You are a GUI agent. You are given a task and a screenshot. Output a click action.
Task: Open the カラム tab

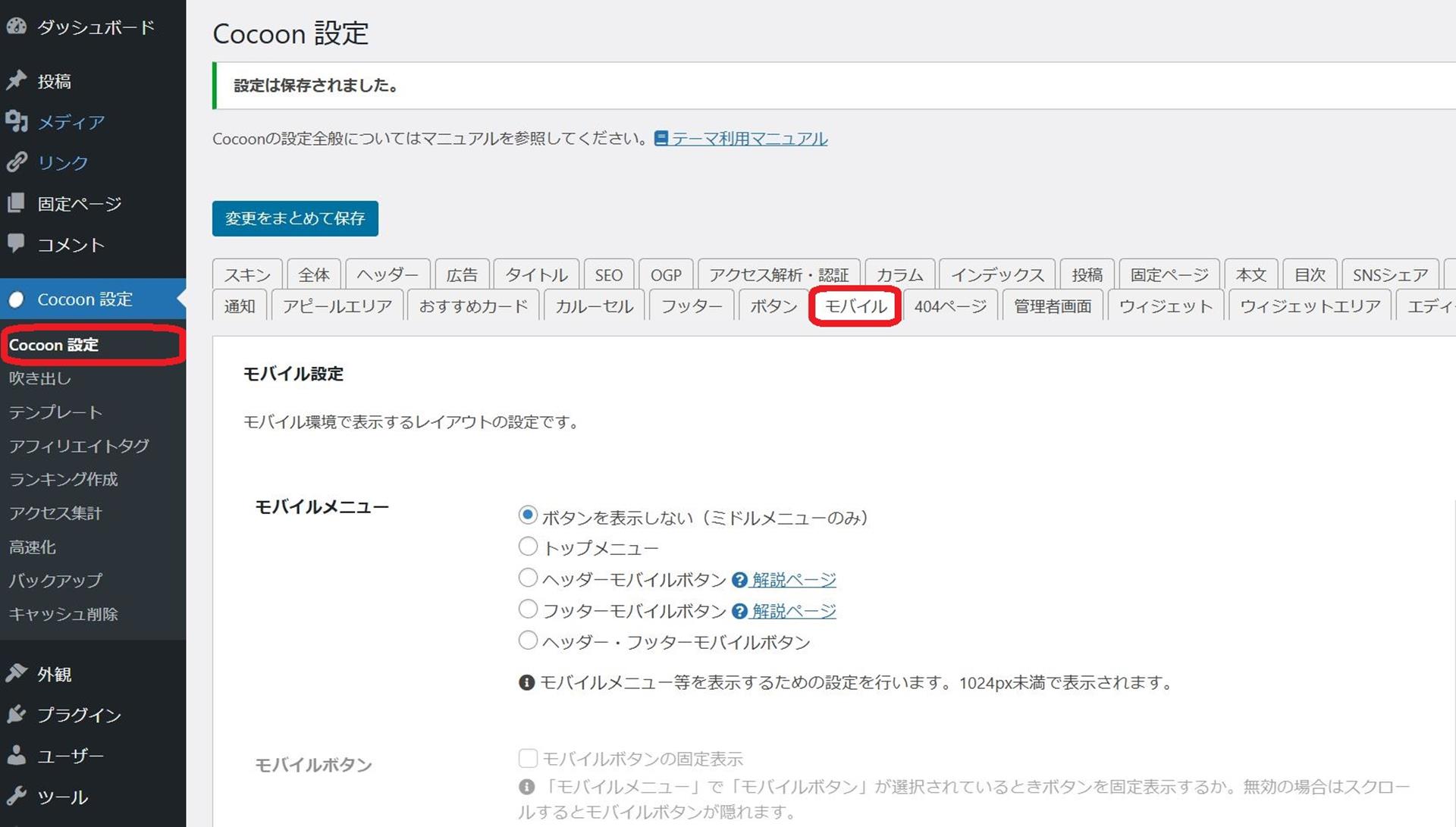coord(900,274)
